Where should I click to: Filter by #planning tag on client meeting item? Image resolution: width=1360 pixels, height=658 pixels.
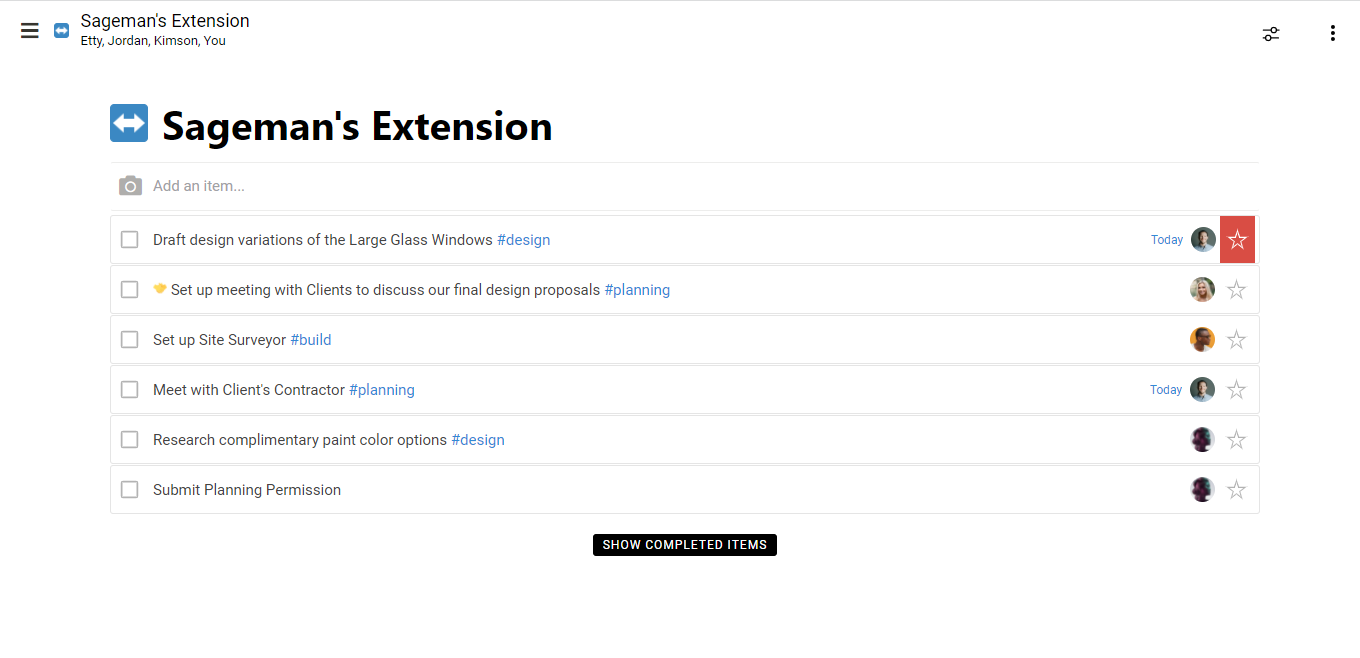coord(637,290)
